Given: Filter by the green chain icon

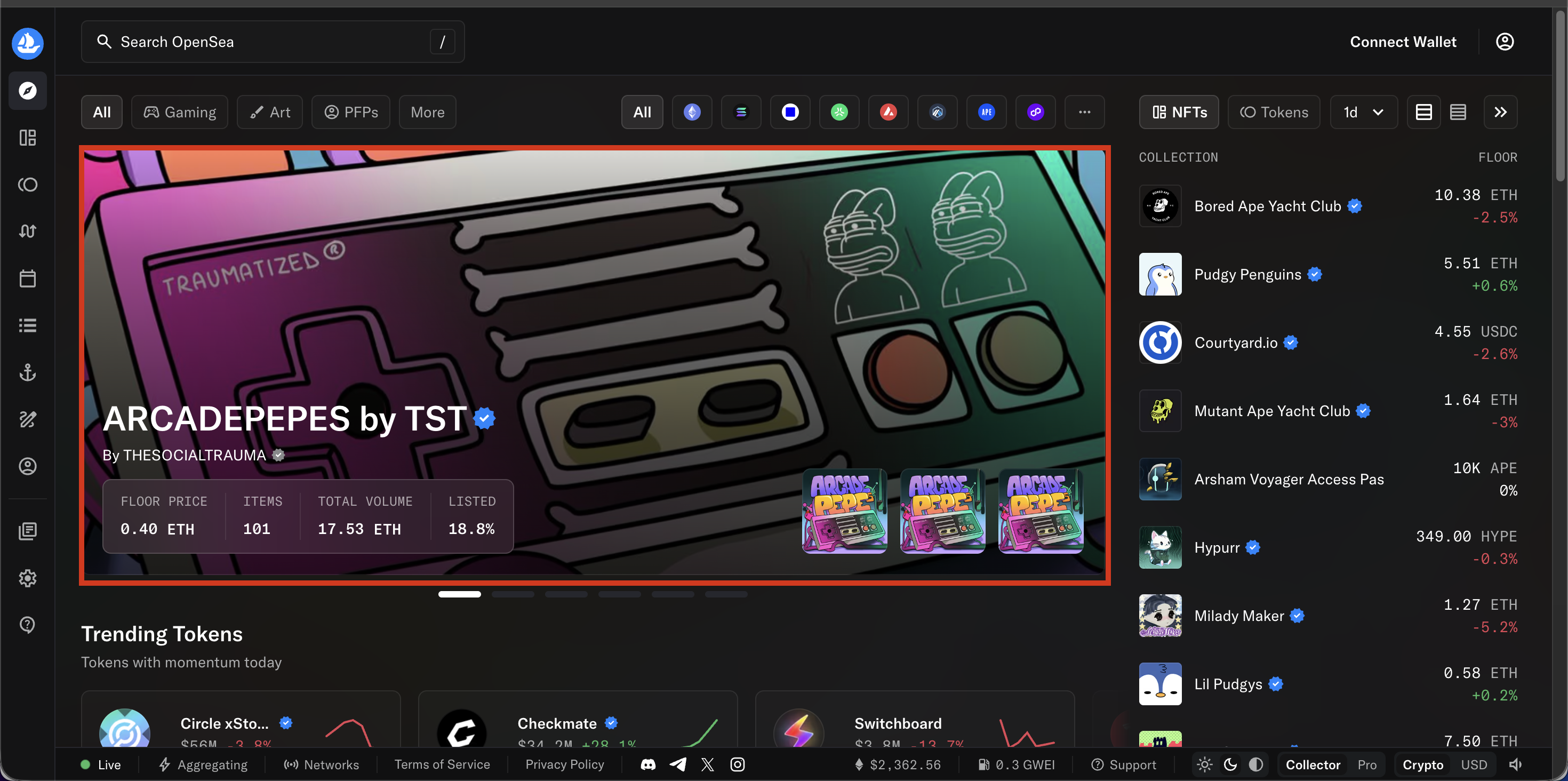Looking at the screenshot, I should click(839, 112).
